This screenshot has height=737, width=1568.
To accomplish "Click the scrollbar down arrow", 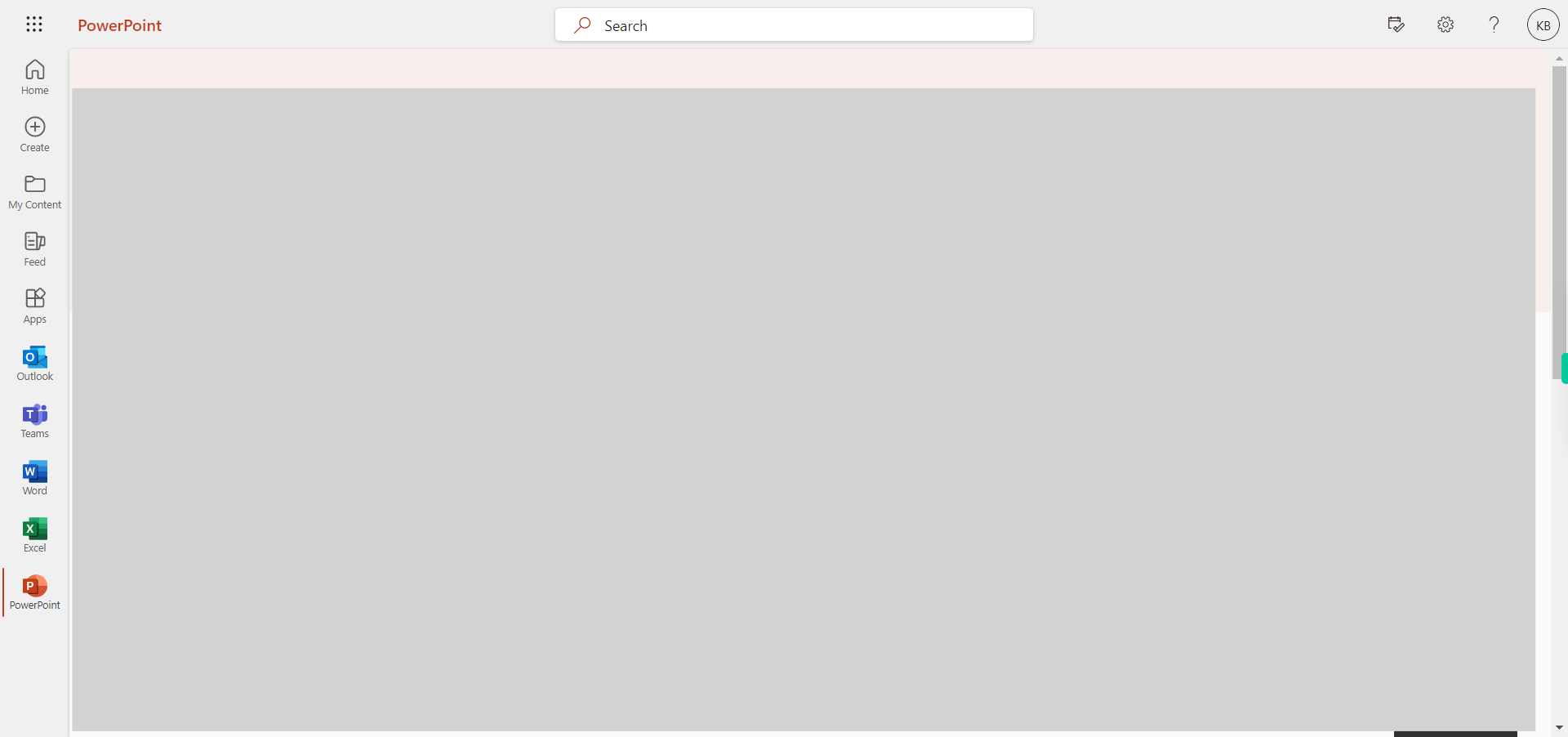I will [x=1559, y=727].
